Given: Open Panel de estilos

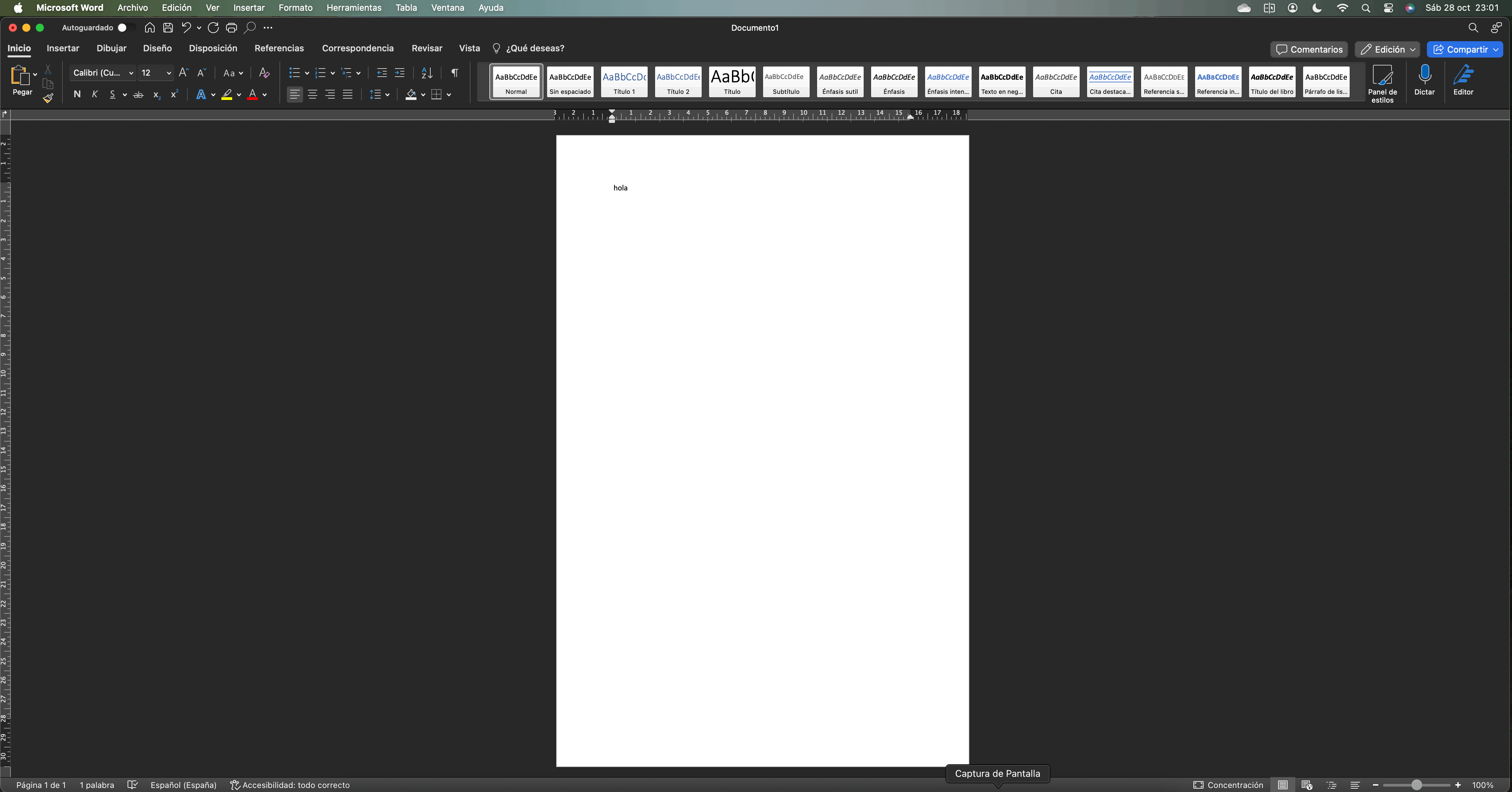Looking at the screenshot, I should point(1382,84).
